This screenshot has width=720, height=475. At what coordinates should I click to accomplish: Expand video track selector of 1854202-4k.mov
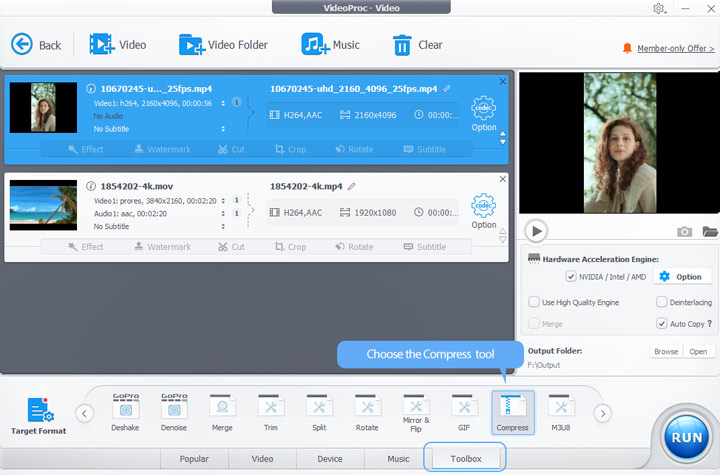(223, 201)
